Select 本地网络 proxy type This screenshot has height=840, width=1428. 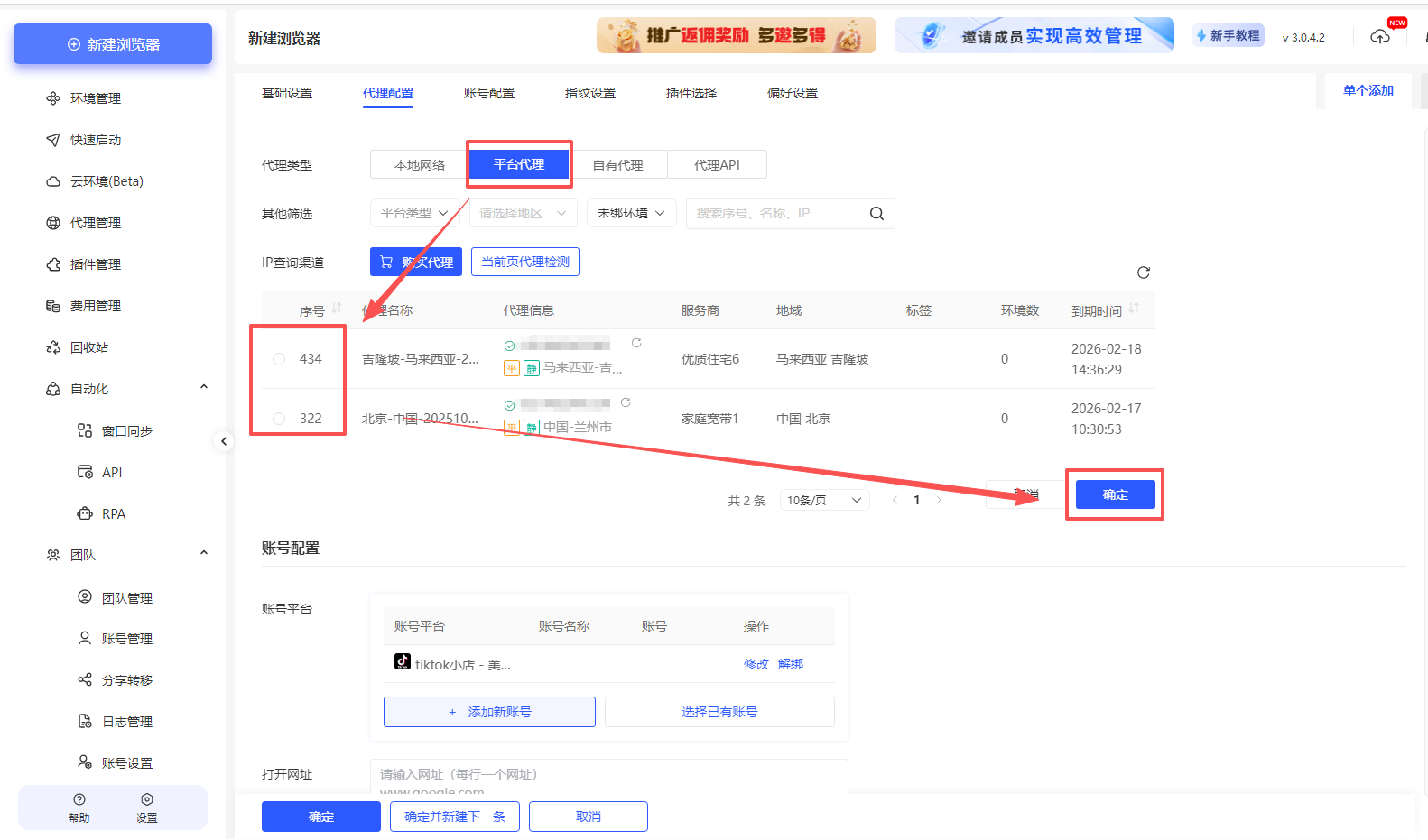tap(420, 165)
